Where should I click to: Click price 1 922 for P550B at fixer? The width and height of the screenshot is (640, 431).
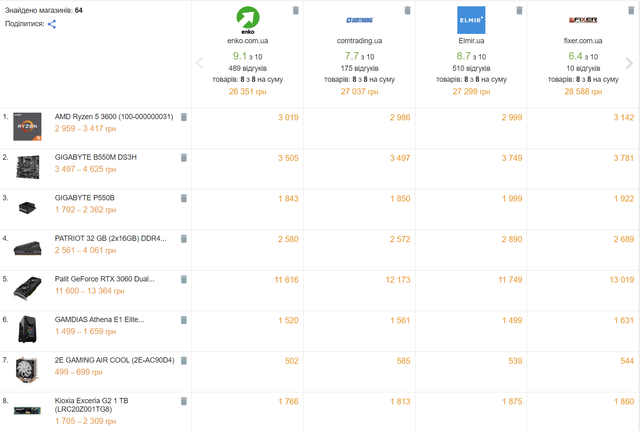pyautogui.click(x=624, y=199)
